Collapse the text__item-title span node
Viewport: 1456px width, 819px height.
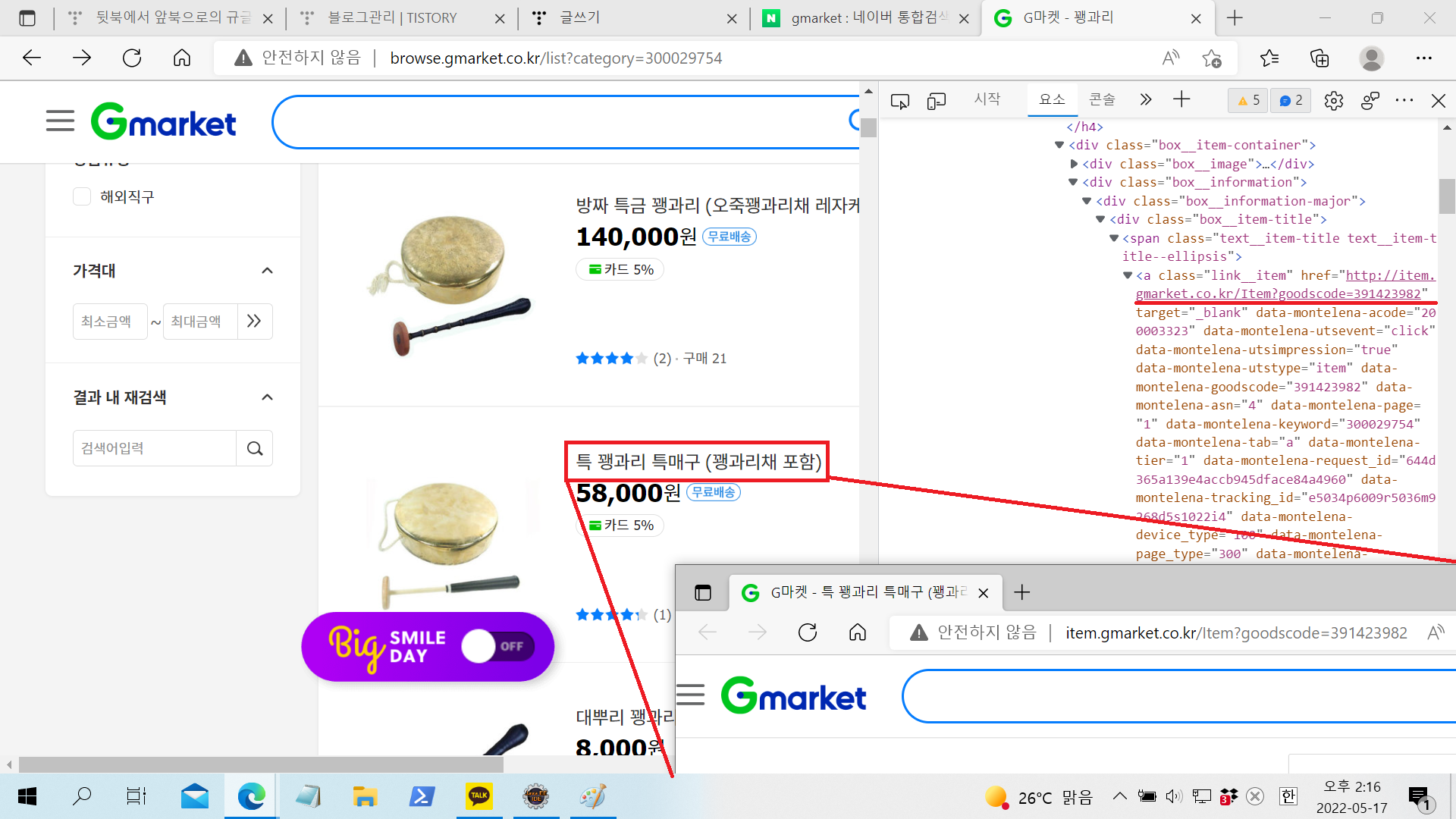coord(1114,238)
